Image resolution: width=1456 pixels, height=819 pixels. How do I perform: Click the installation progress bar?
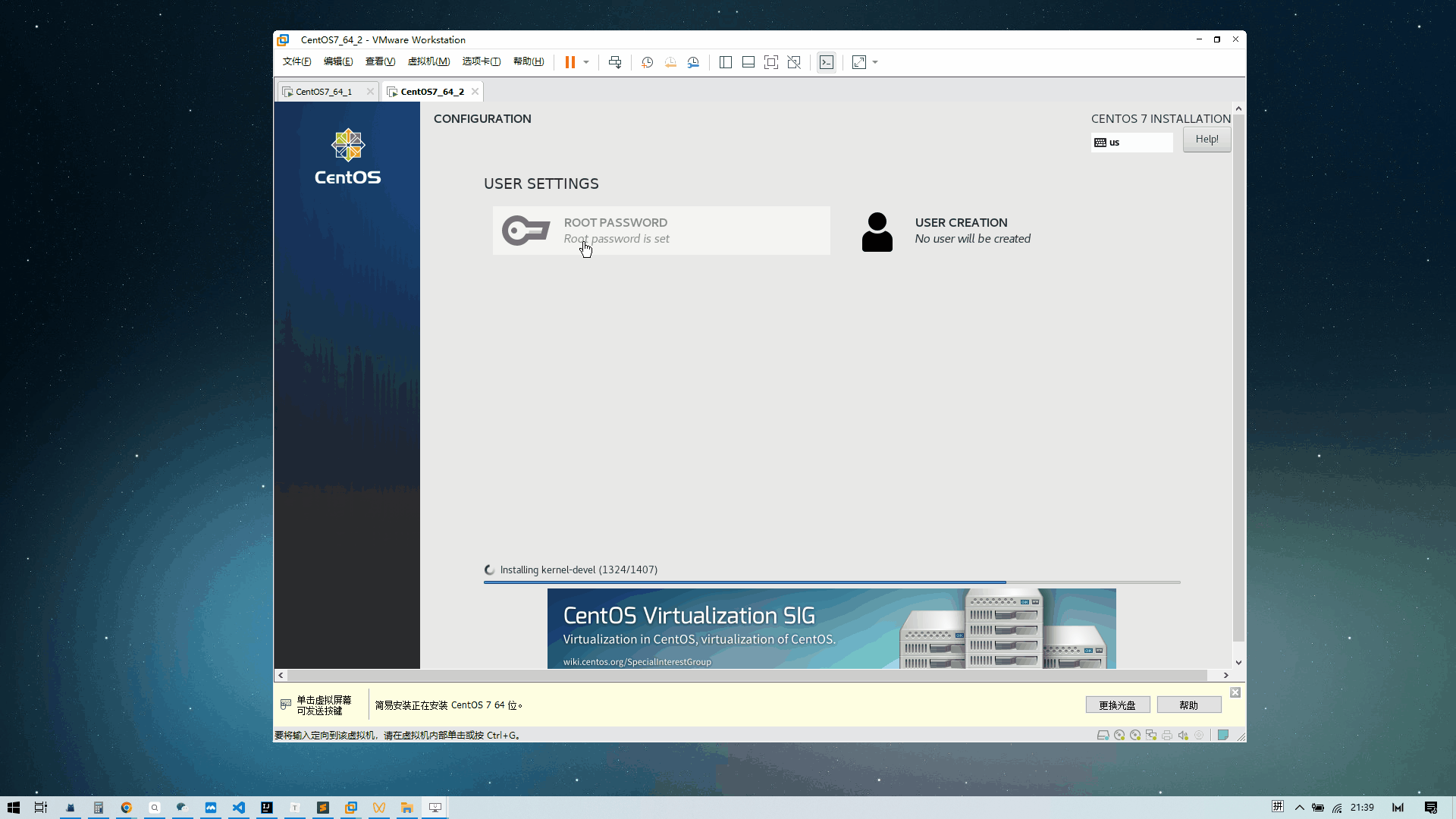832,582
